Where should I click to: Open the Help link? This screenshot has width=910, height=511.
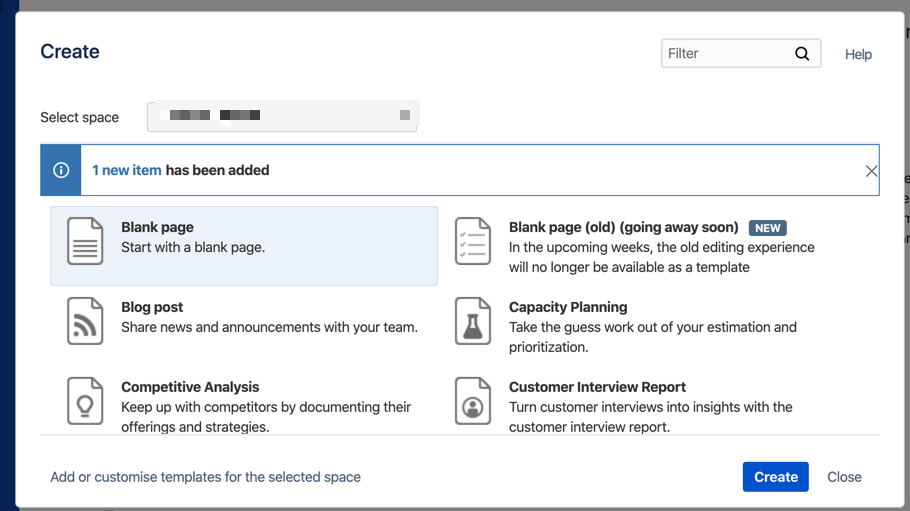click(x=858, y=54)
